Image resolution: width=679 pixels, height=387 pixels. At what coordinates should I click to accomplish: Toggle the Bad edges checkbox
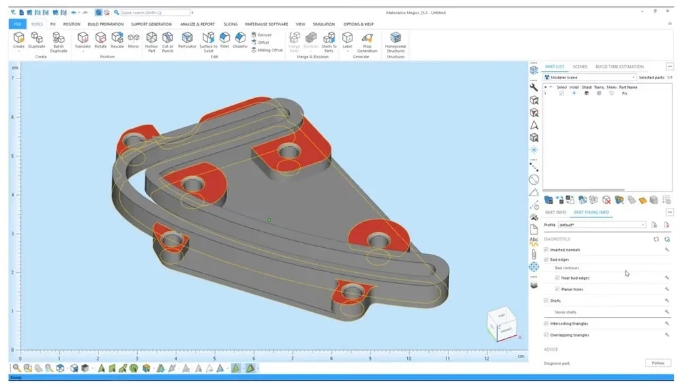click(x=546, y=260)
